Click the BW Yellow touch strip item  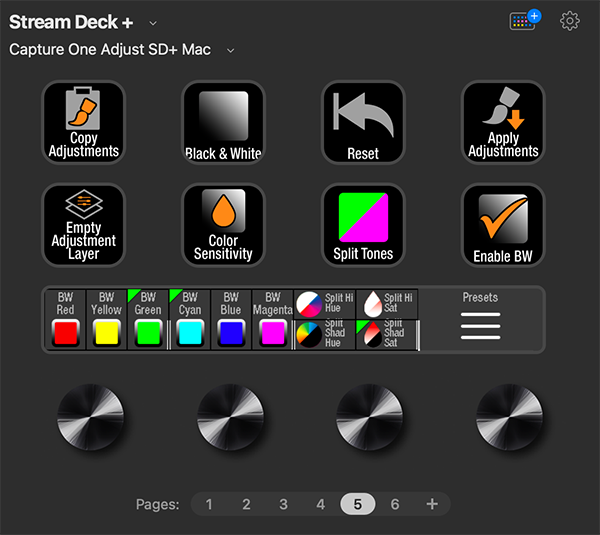[x=106, y=320]
